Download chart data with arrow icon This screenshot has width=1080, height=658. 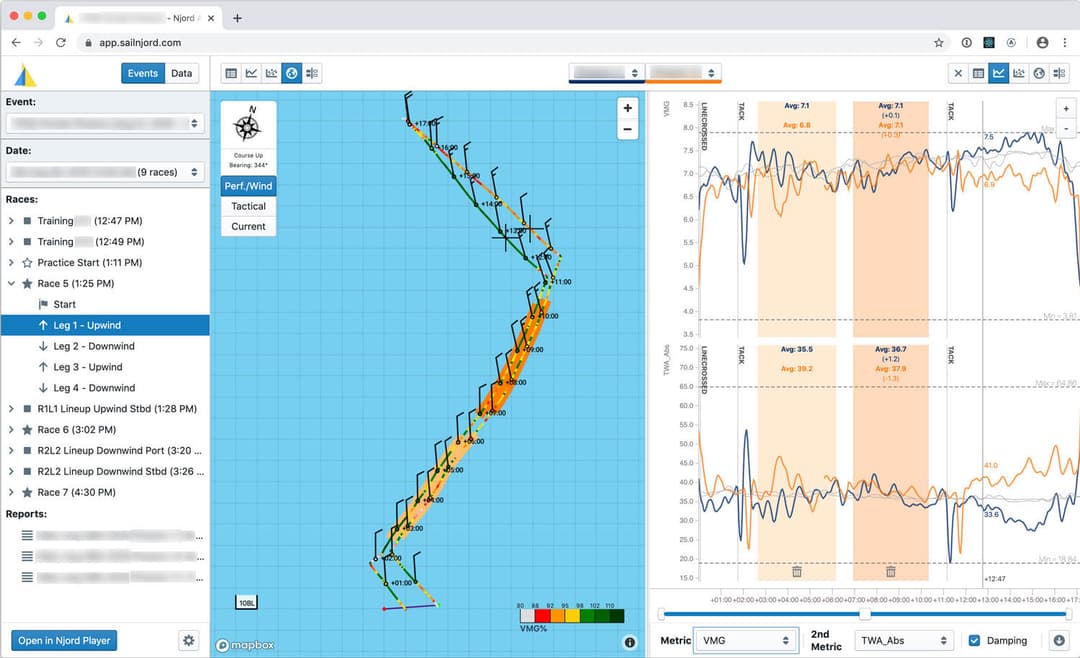pyautogui.click(x=1059, y=640)
